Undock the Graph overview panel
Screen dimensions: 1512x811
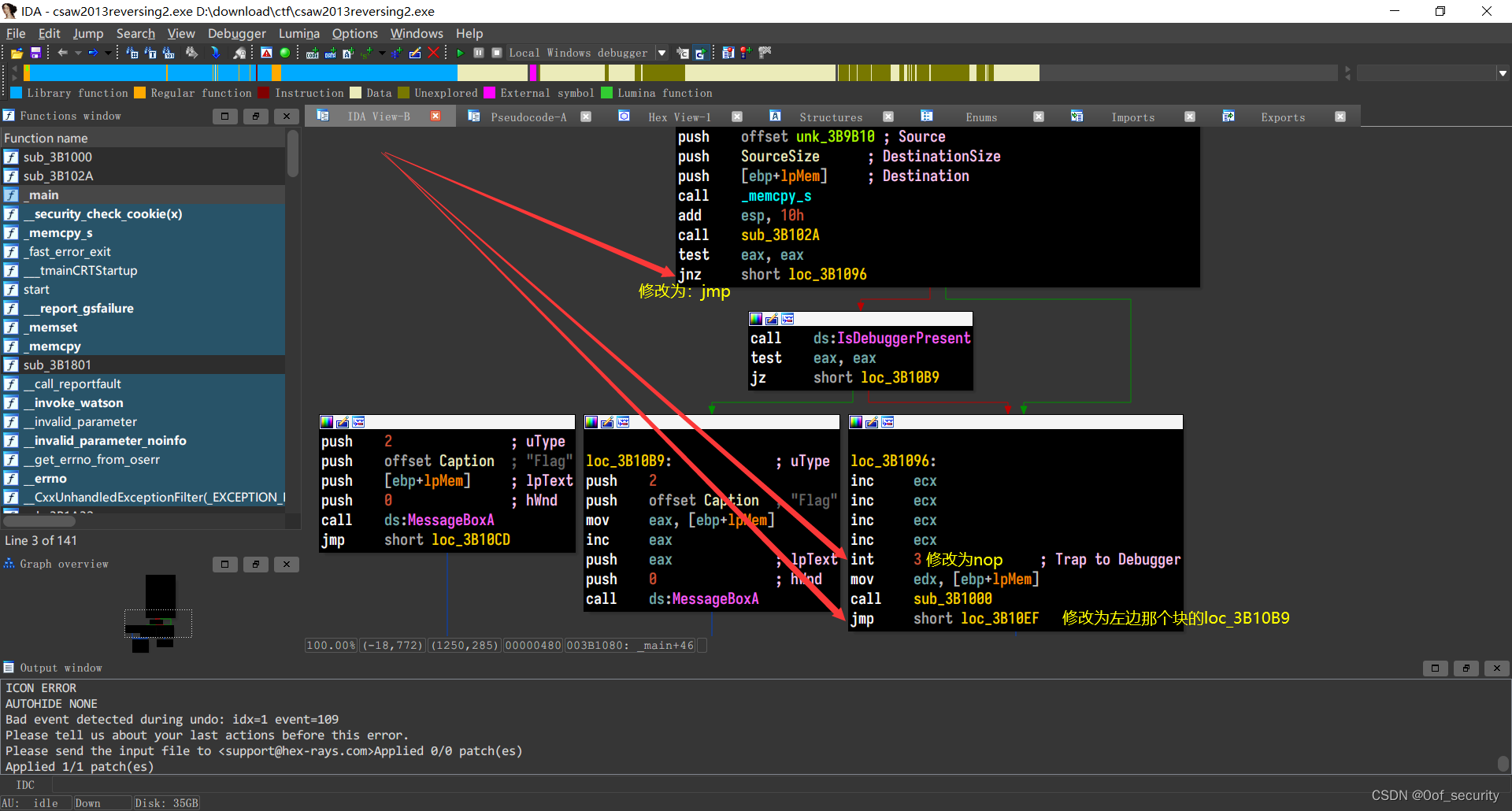click(256, 564)
